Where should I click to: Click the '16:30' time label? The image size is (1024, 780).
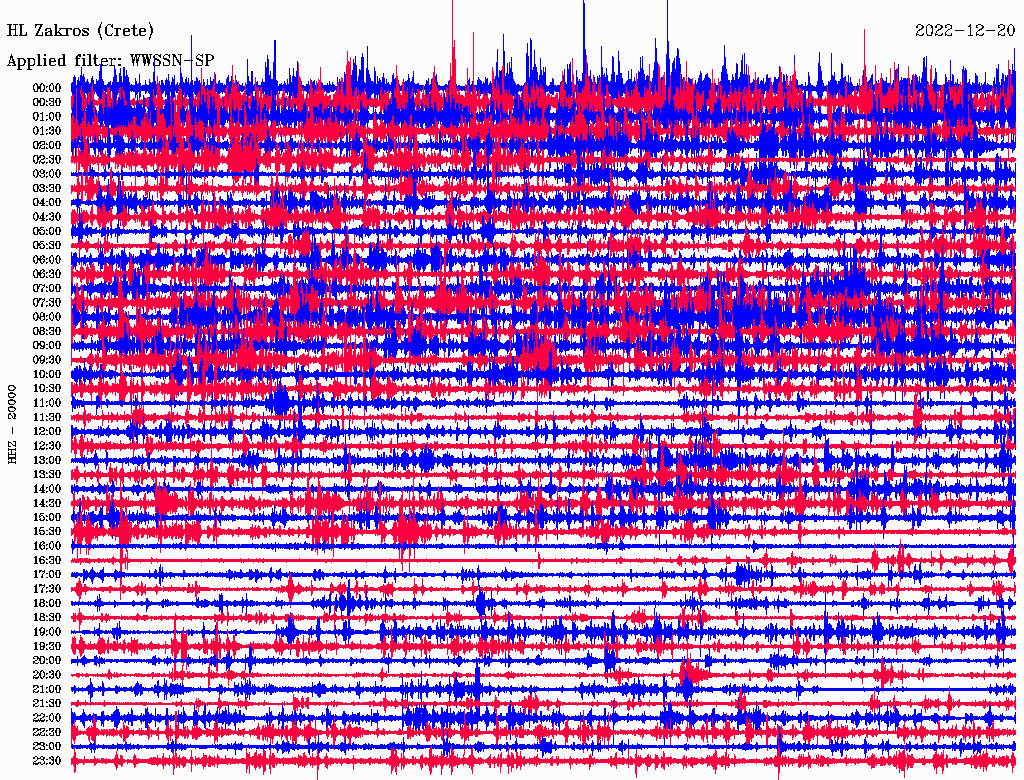coord(47,561)
